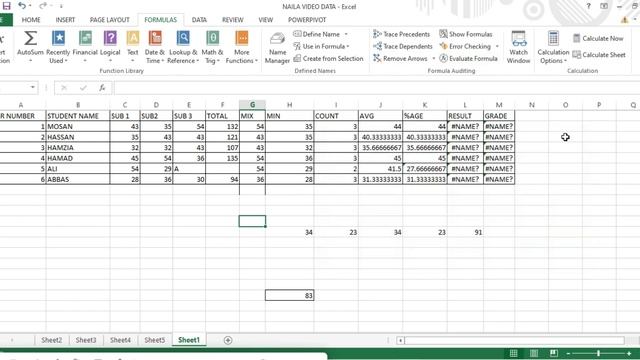Click into the formula bar

coord(376,88)
